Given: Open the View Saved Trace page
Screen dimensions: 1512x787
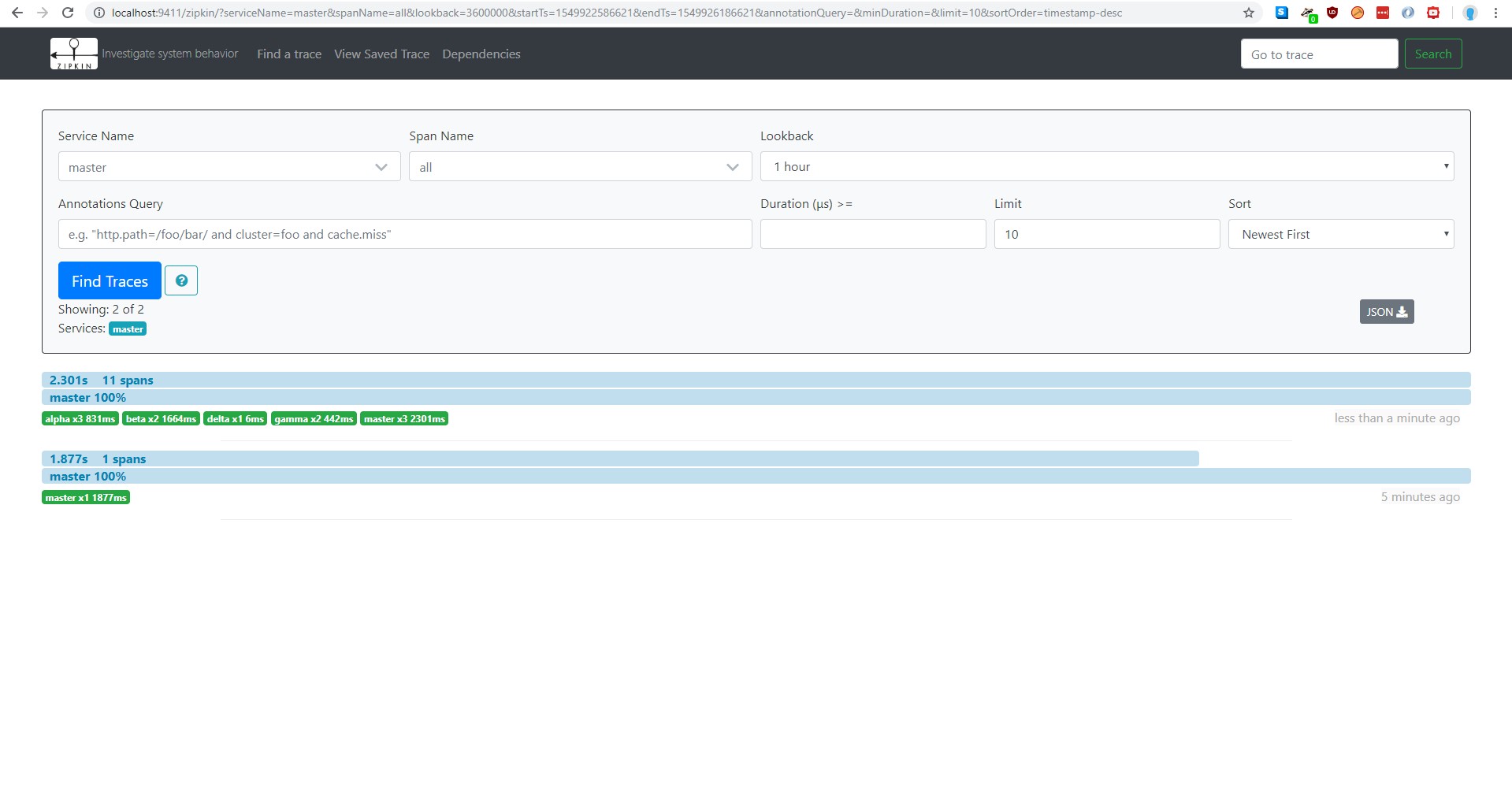Looking at the screenshot, I should pos(381,54).
